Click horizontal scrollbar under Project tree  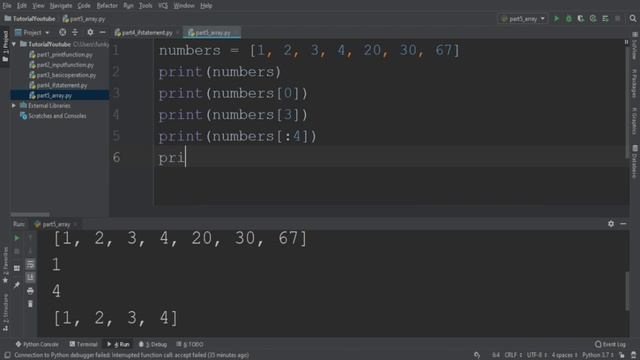pyautogui.click(x=30, y=214)
